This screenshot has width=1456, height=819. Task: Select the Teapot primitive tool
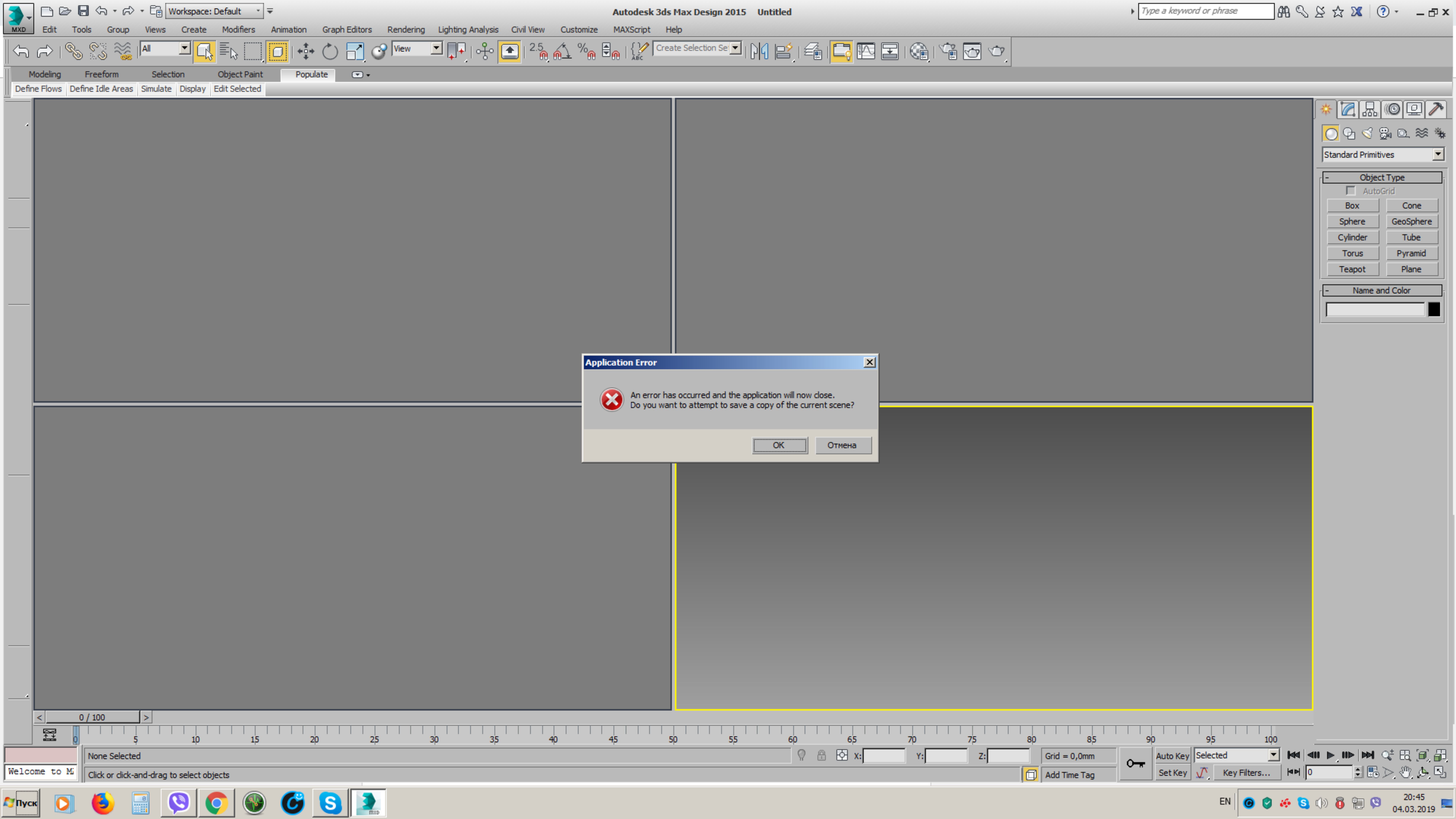pyautogui.click(x=1352, y=268)
